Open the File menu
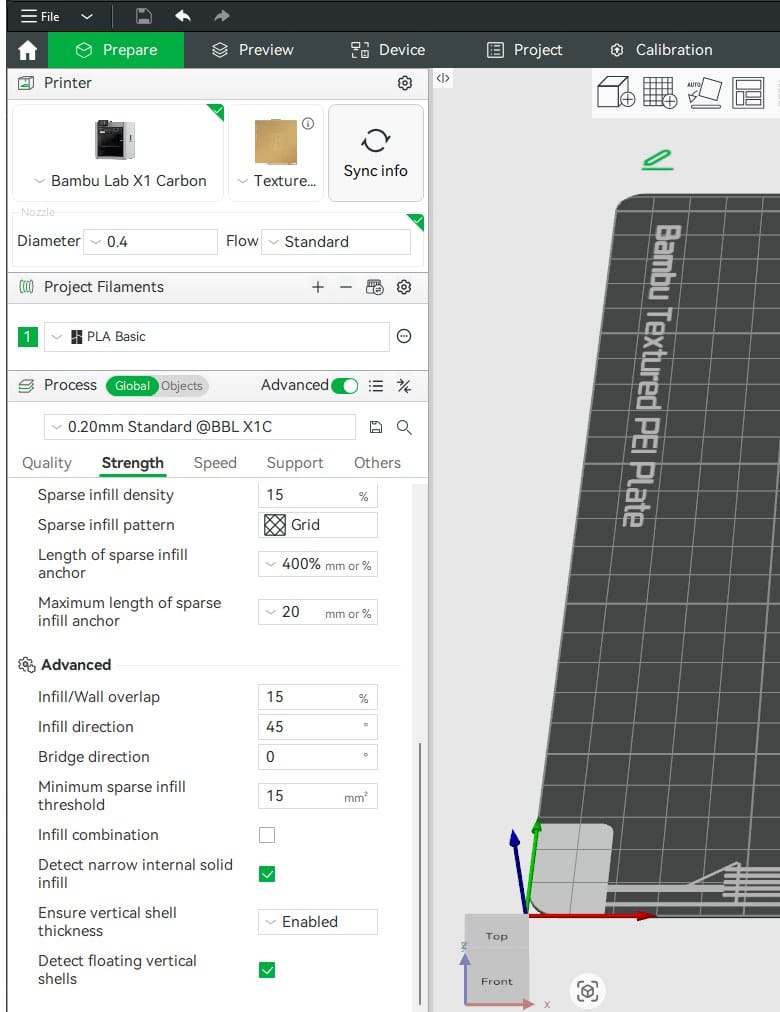The width and height of the screenshot is (780, 1012). [40, 17]
